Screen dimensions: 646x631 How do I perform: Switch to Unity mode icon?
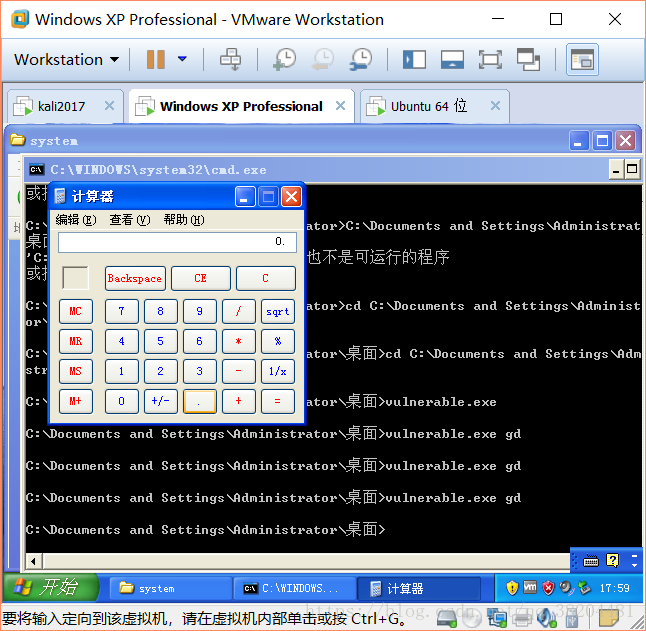[x=528, y=59]
